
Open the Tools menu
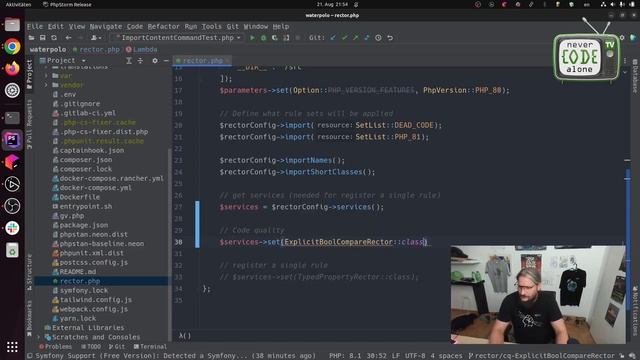click(211, 27)
